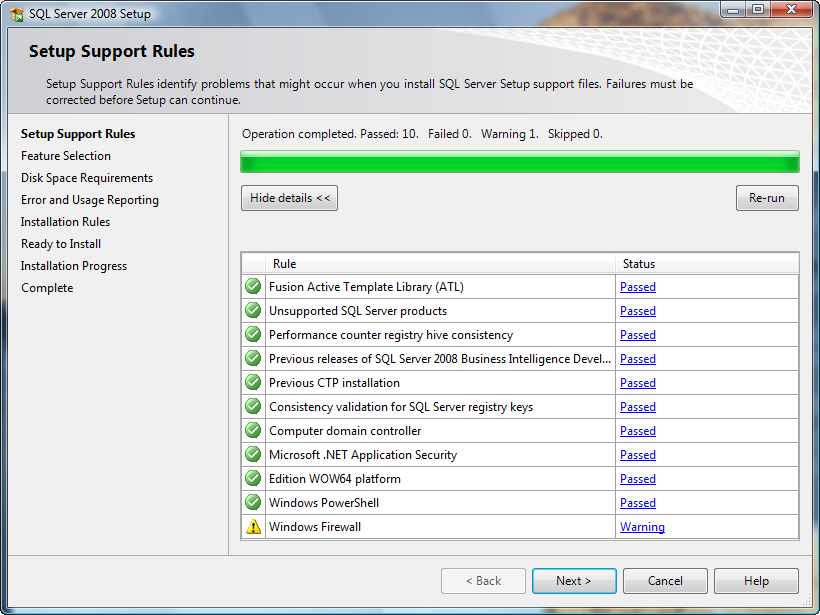820x615 pixels.
Task: Click the green completed progress bar
Action: [520, 162]
